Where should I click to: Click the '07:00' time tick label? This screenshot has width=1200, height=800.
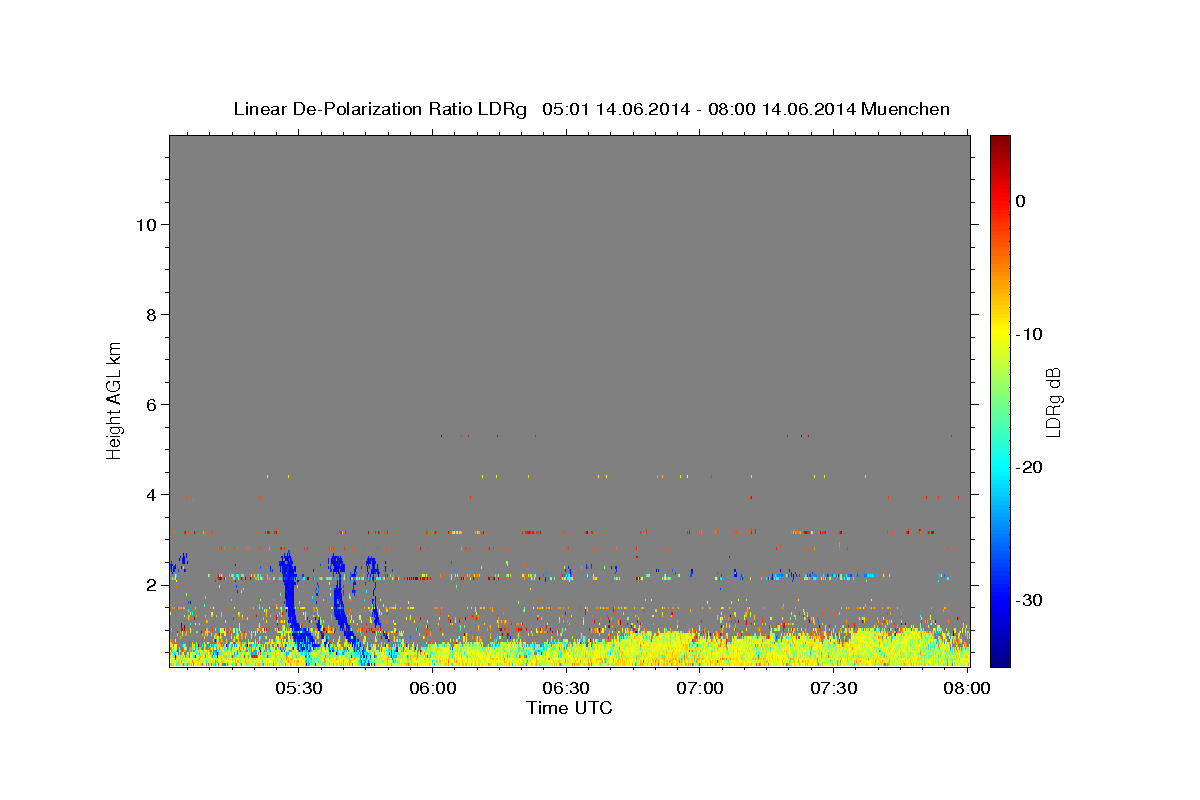pos(700,689)
